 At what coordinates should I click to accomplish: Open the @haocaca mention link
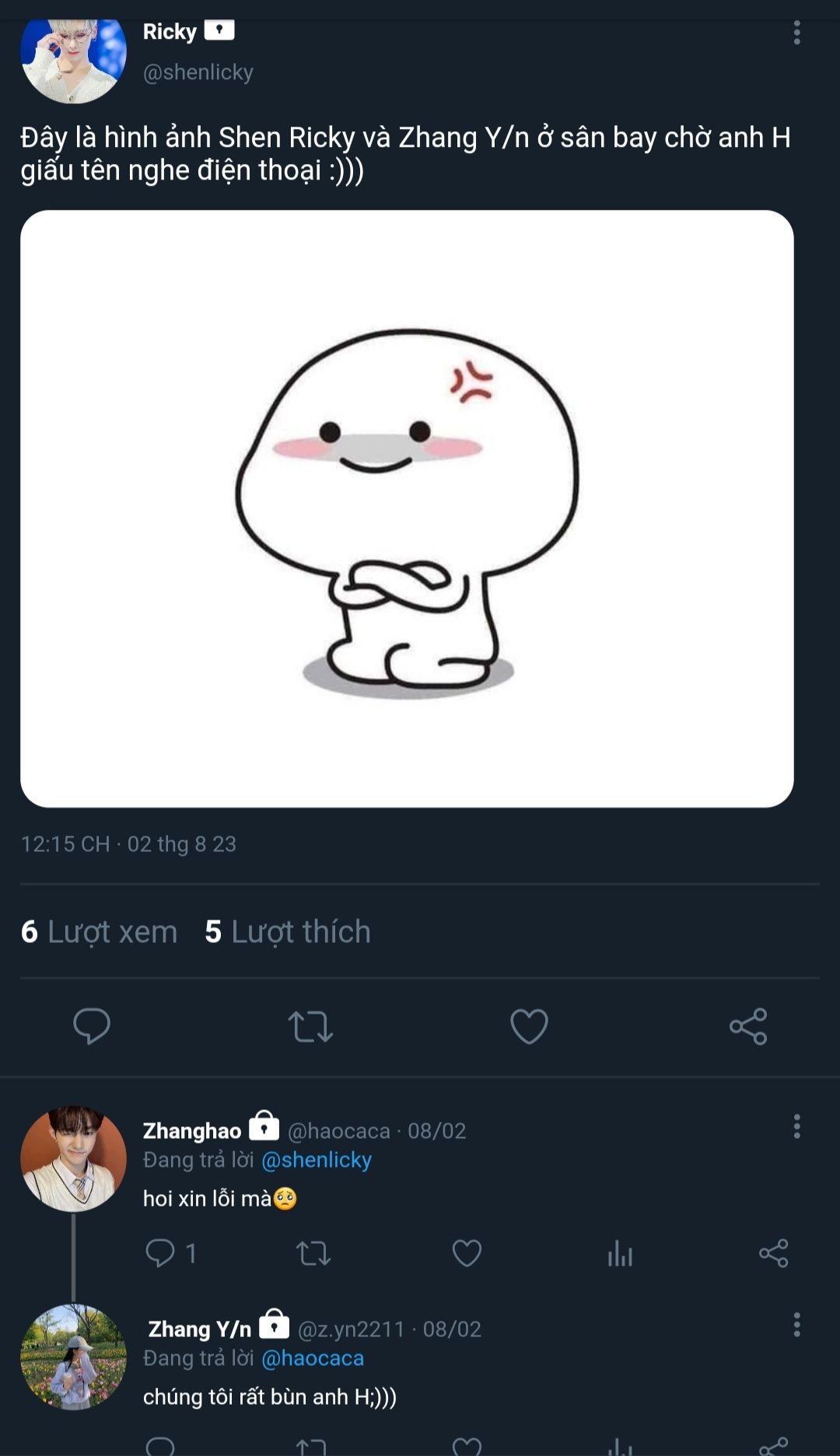tap(313, 1358)
